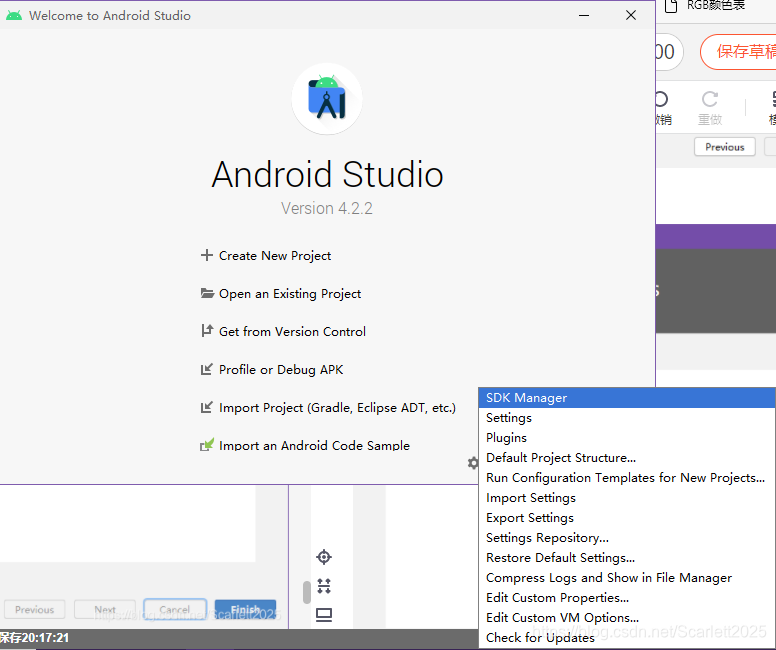The width and height of the screenshot is (776, 650).
Task: Select Run Configuration Templates for New Projects...
Action: [627, 478]
